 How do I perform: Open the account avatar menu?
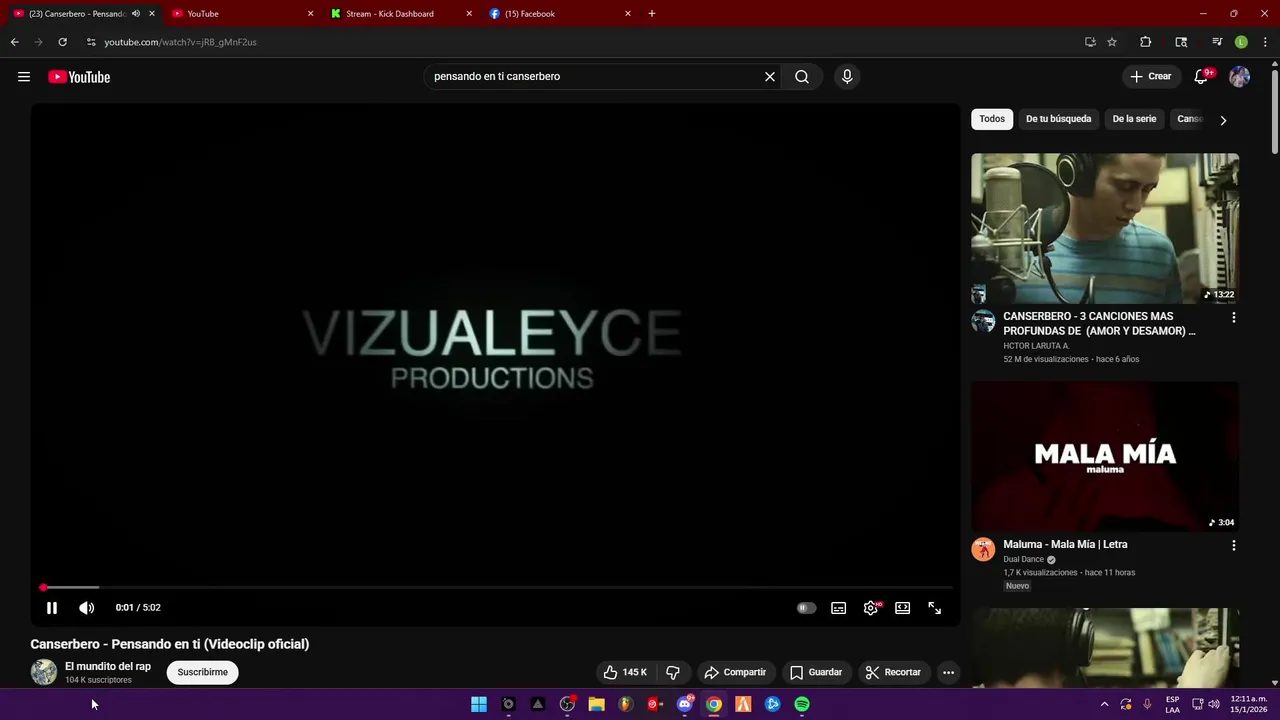pyautogui.click(x=1240, y=77)
